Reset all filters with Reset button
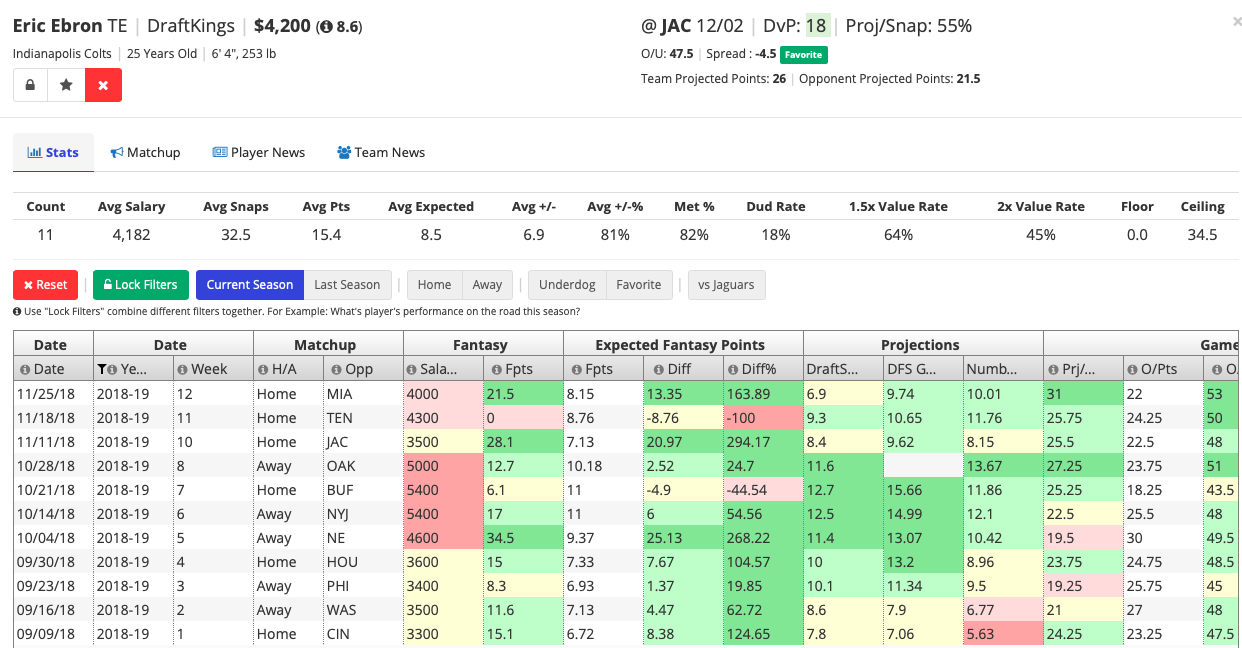Screen dimensions: 1242x648 pyautogui.click(x=46, y=285)
